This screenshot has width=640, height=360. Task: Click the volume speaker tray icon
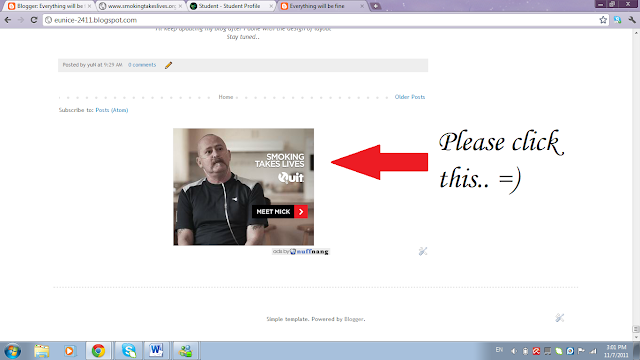514,351
